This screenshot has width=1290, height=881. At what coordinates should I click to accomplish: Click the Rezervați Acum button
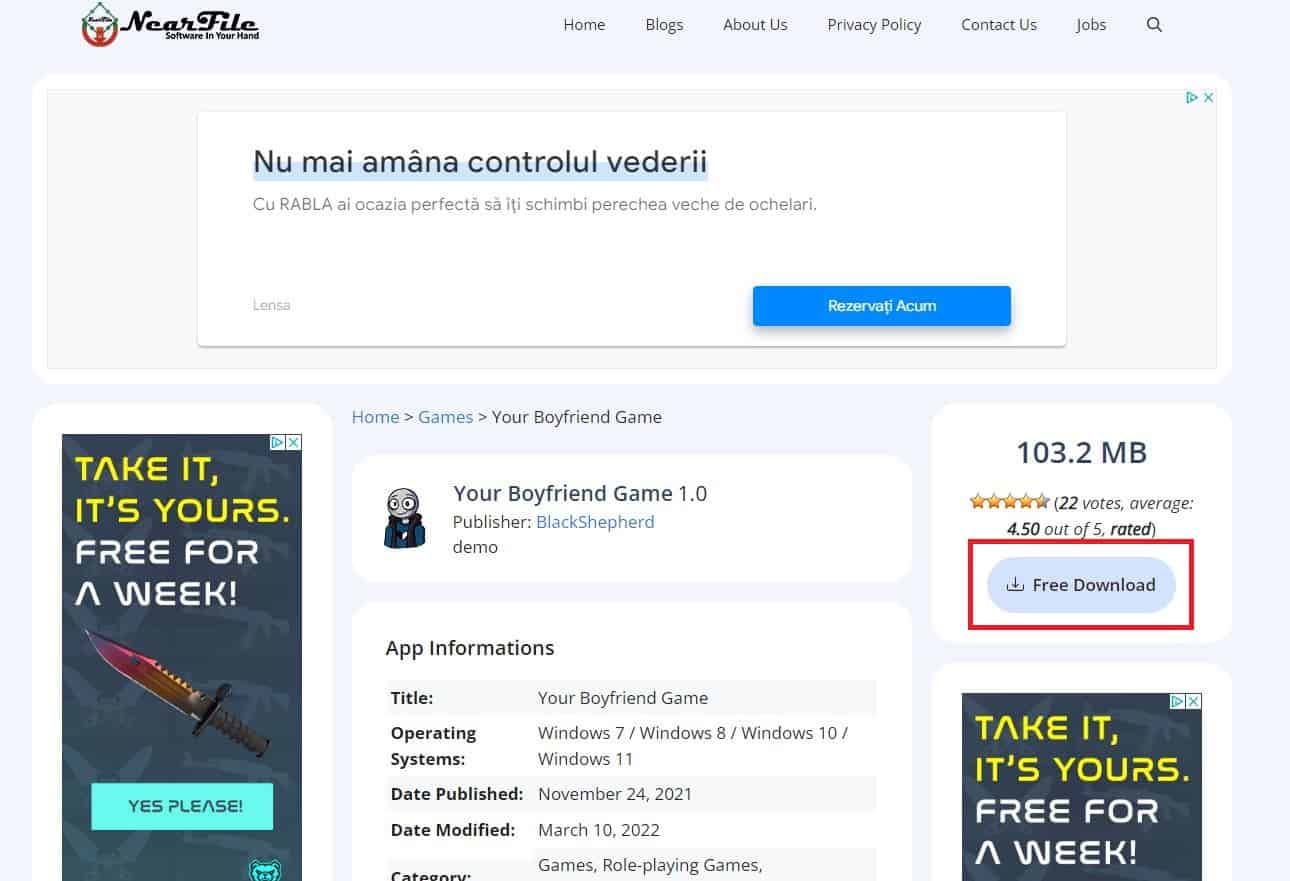click(882, 306)
